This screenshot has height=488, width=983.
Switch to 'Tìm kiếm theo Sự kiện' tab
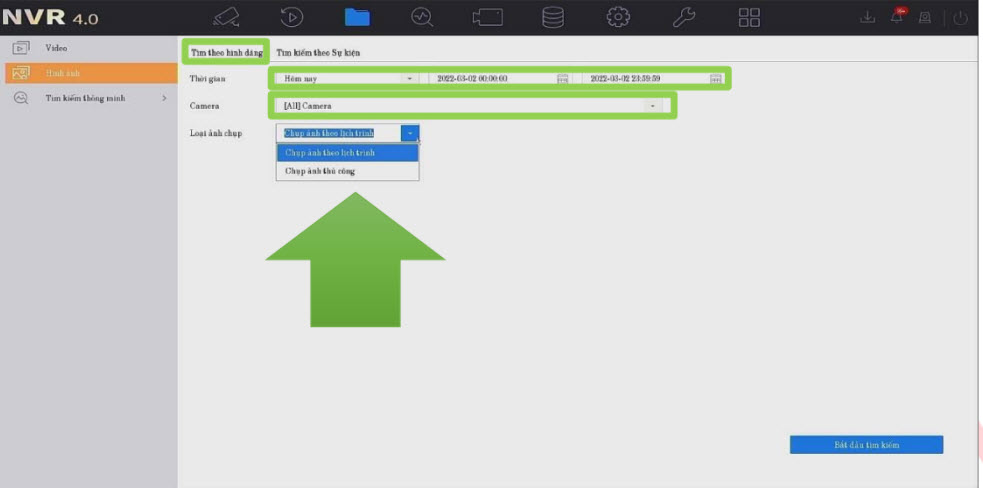(x=318, y=52)
